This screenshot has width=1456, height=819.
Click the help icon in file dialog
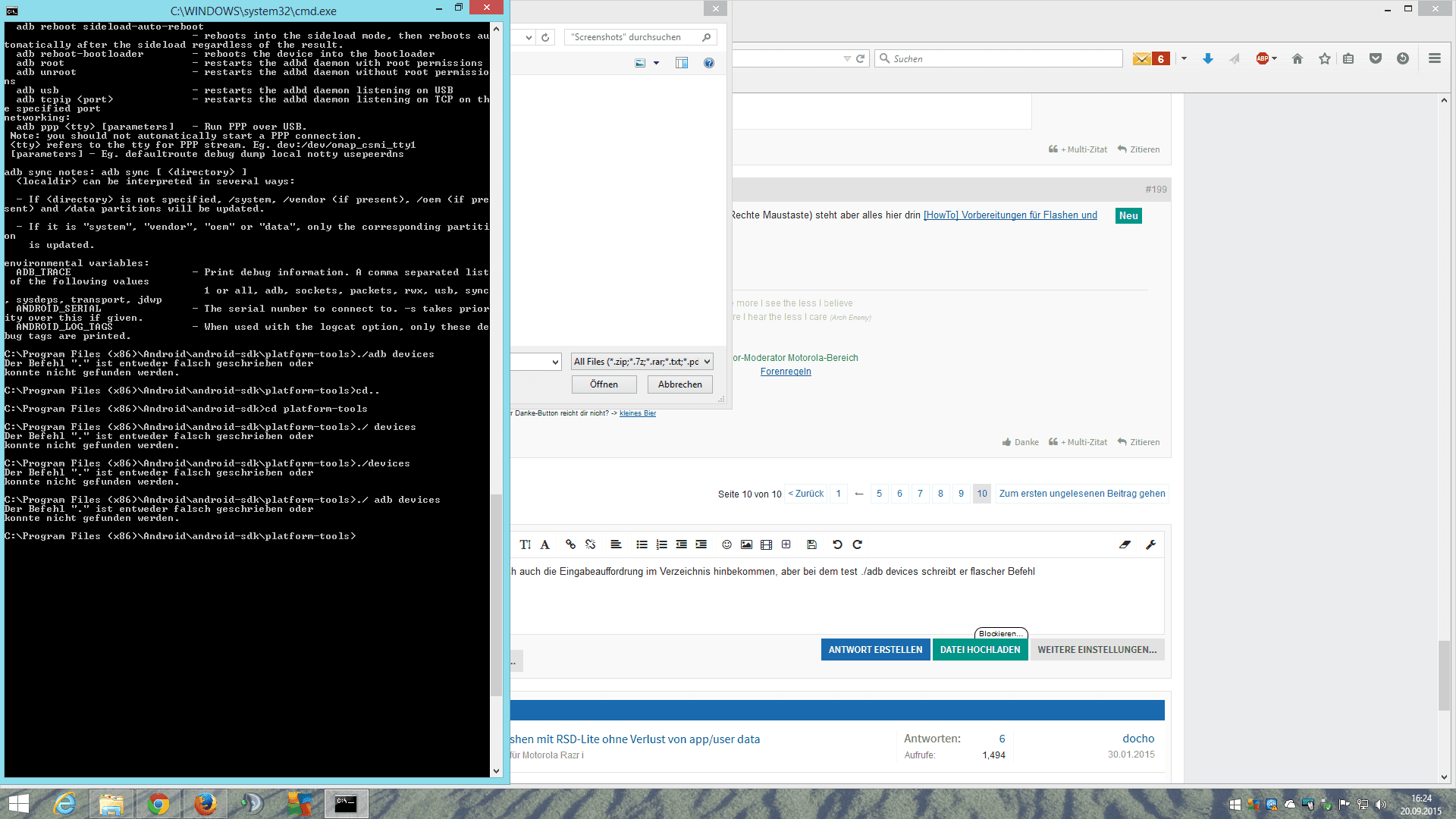(709, 63)
